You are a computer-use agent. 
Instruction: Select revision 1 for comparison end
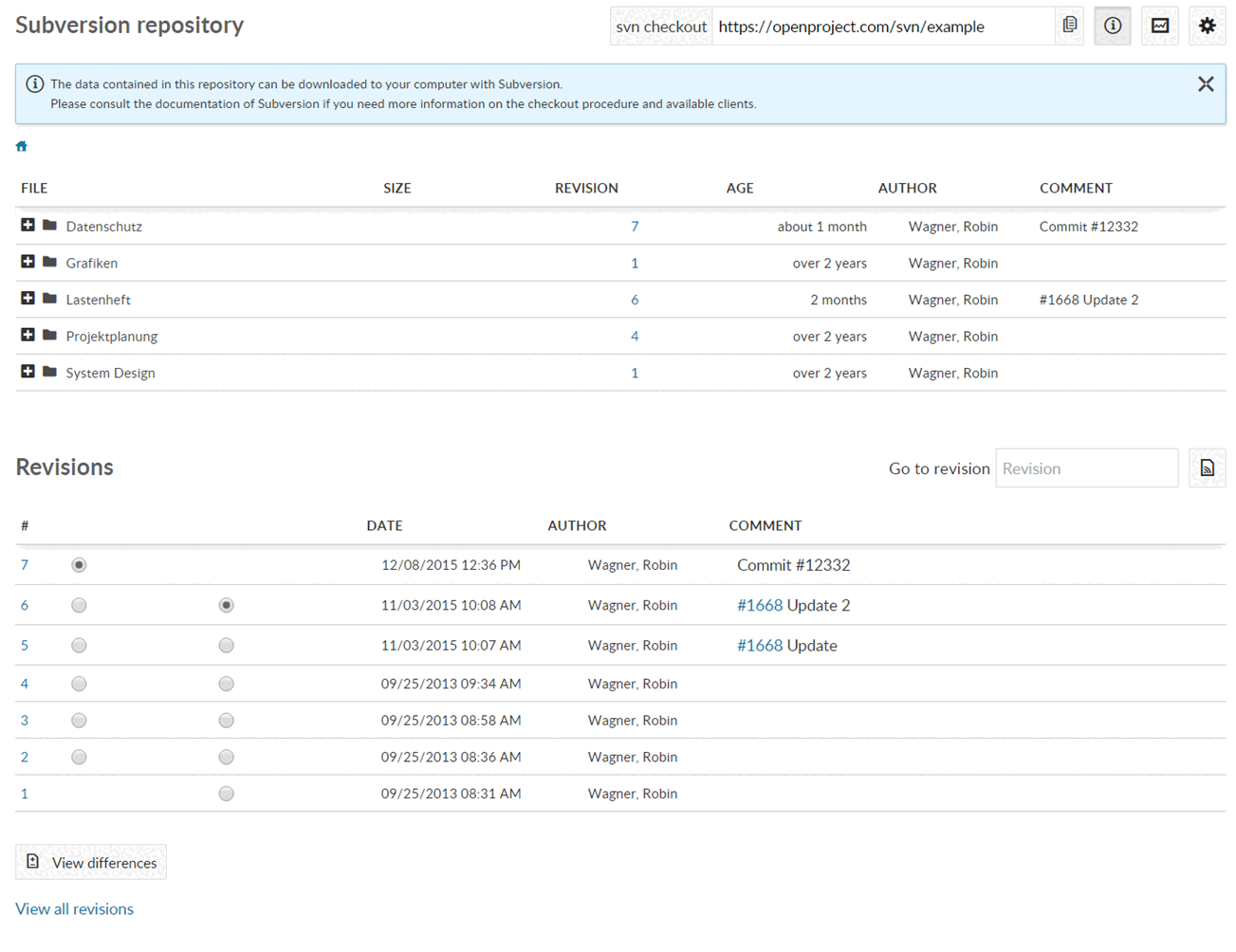coord(226,794)
